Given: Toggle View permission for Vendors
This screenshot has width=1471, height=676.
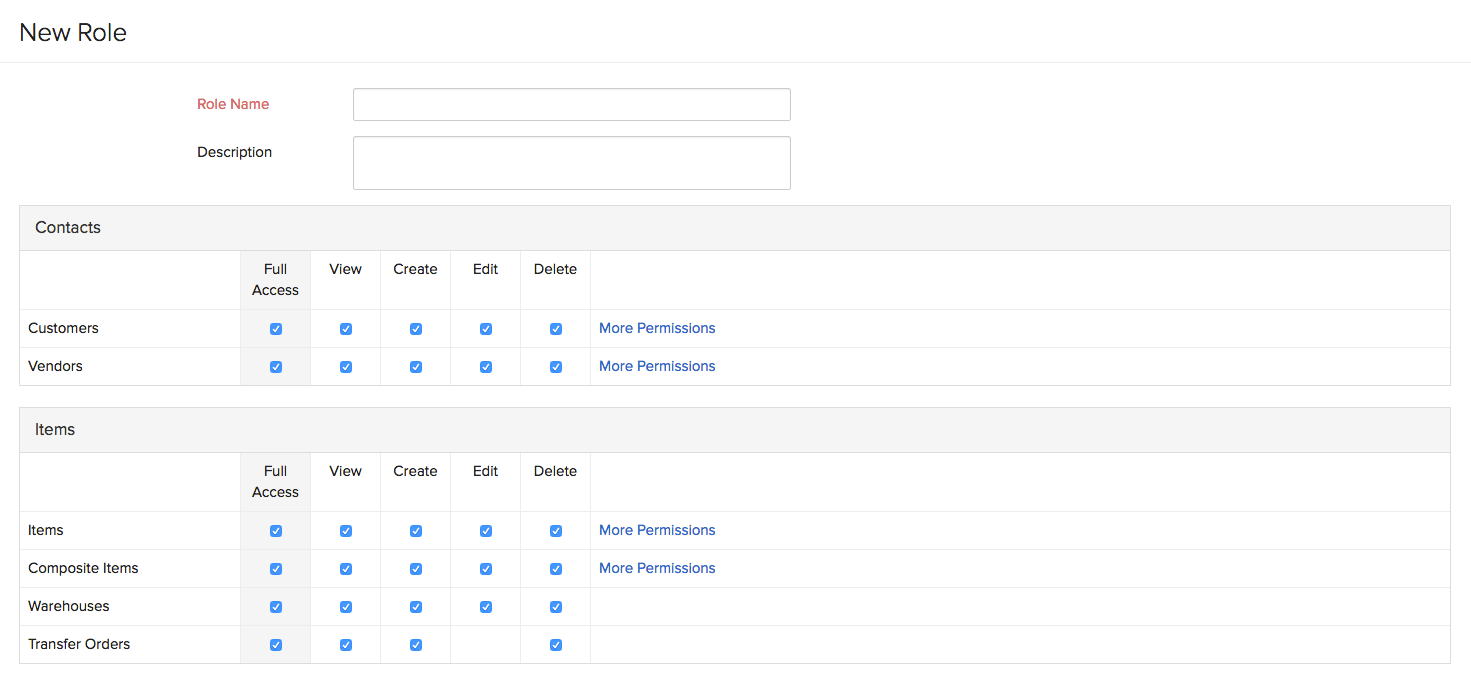Looking at the screenshot, I should (x=346, y=367).
